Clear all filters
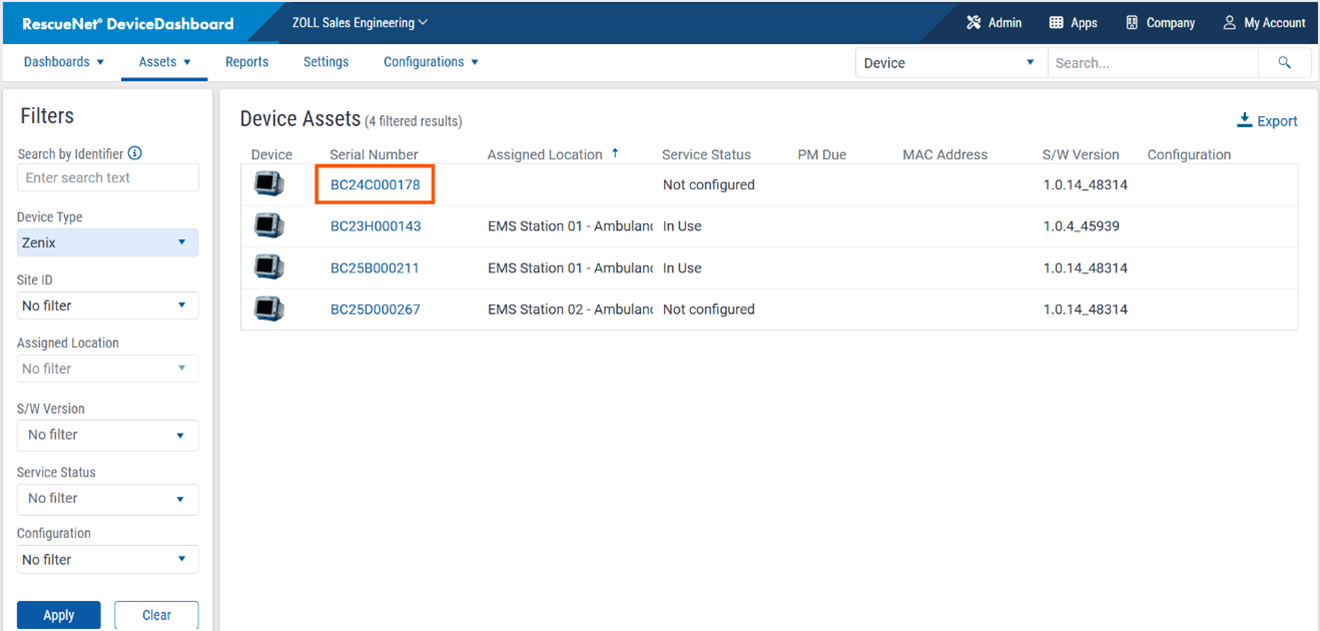1320x631 pixels. point(157,615)
